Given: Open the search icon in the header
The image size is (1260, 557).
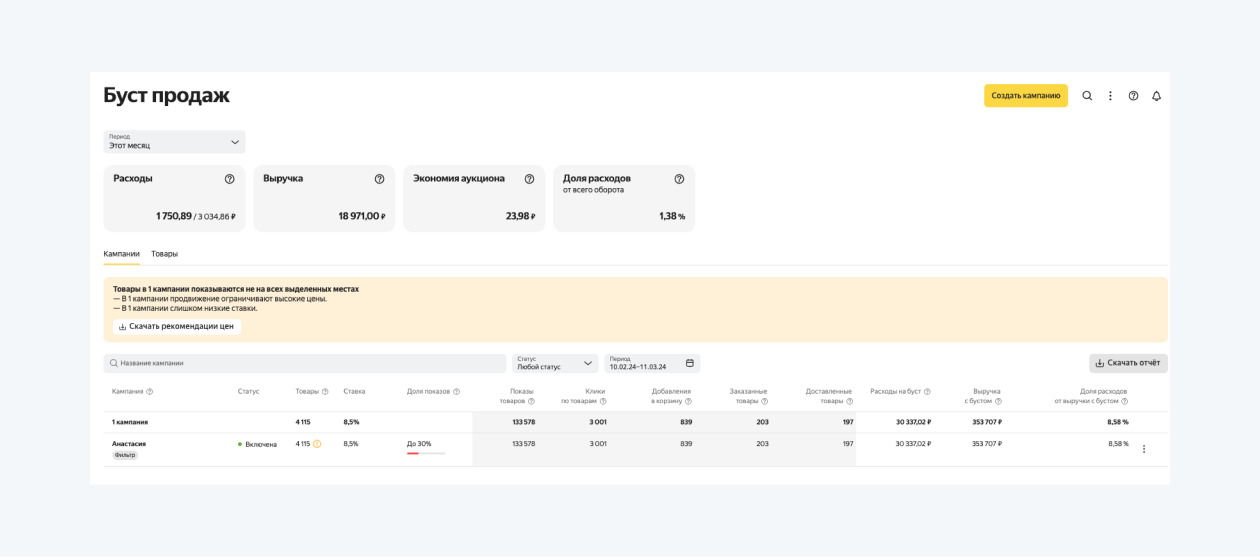Looking at the screenshot, I should (x=1087, y=96).
